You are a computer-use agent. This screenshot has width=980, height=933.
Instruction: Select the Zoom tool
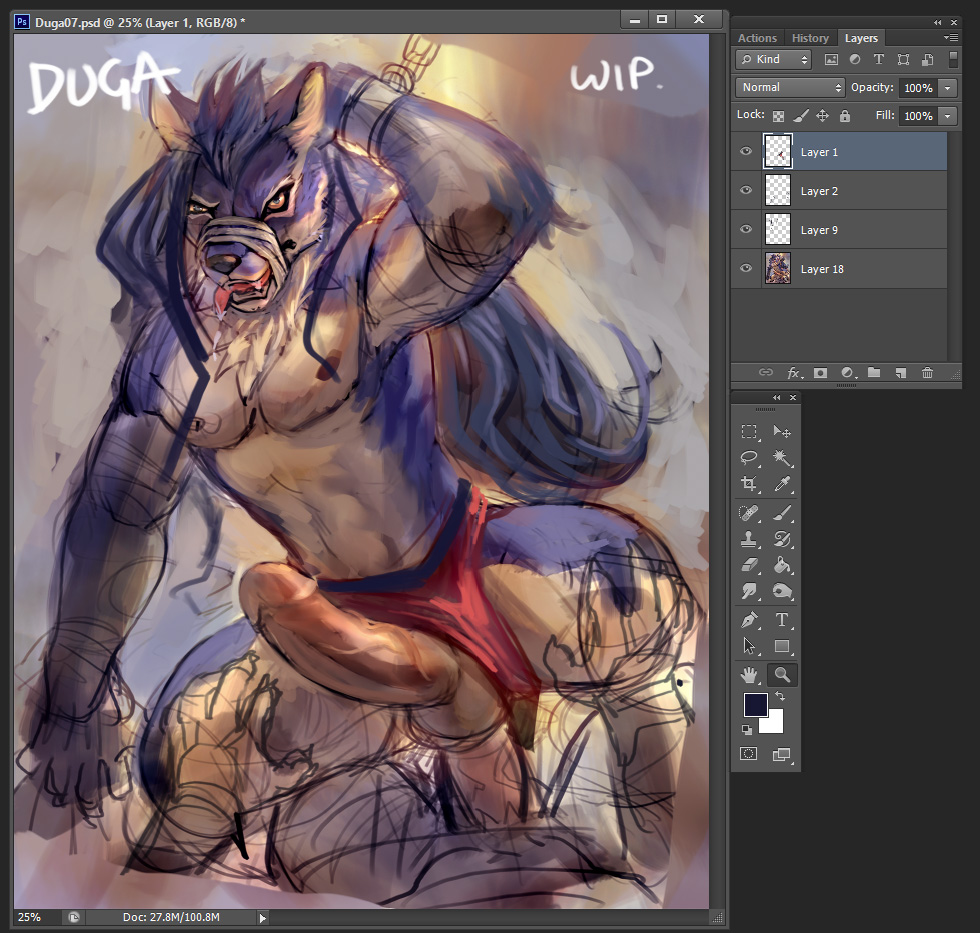point(782,675)
